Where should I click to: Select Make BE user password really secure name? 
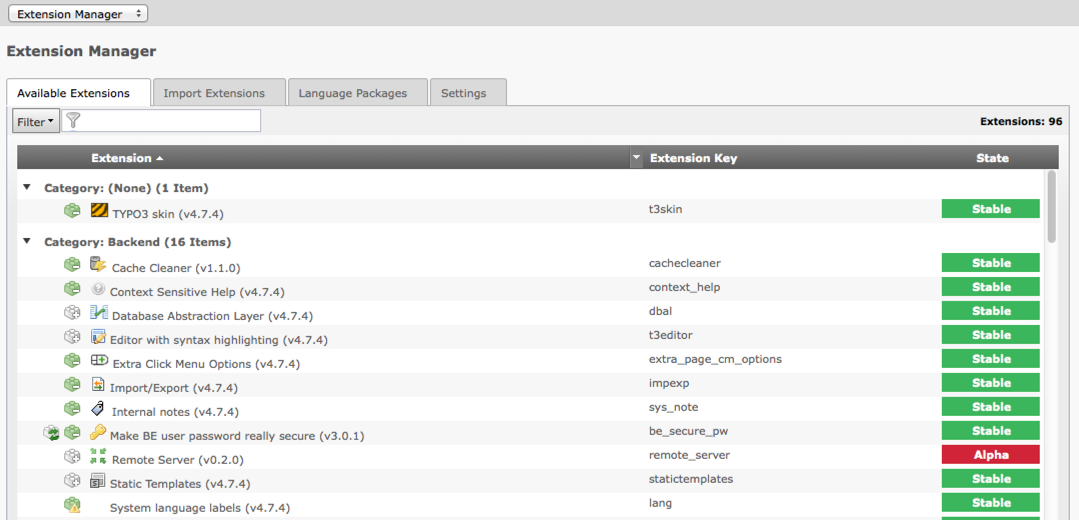pos(237,436)
